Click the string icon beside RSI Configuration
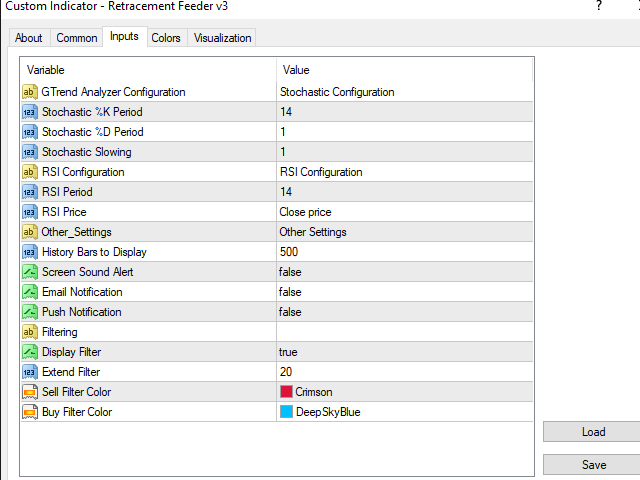 point(29,172)
